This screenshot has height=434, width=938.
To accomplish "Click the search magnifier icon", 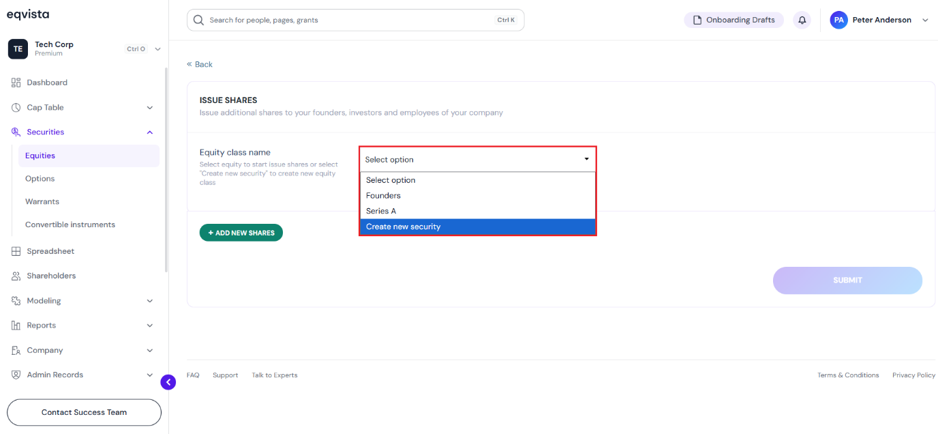I will [199, 20].
